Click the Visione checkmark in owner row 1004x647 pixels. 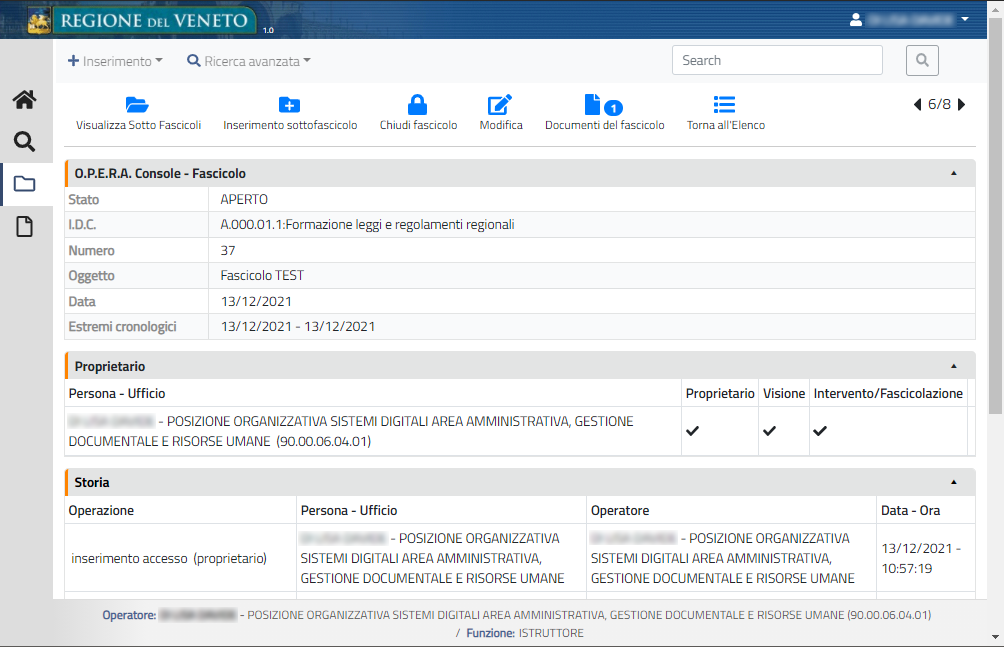[770, 430]
